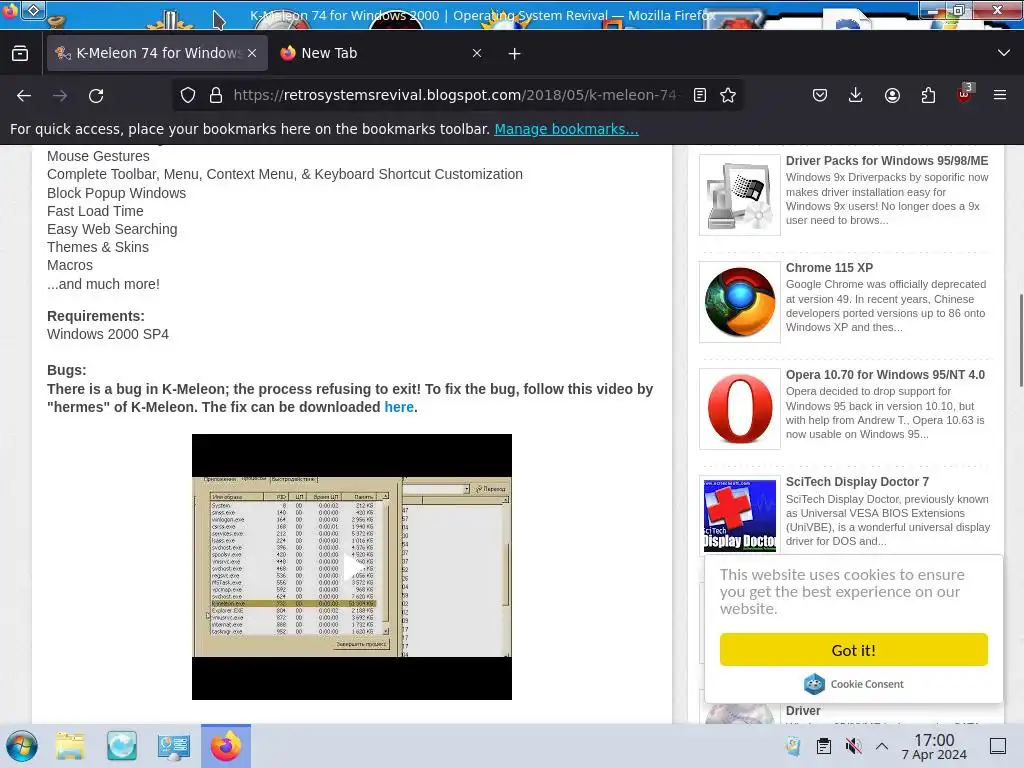This screenshot has width=1024, height=768.
Task: Select Firefox in the taskbar
Action: pyautogui.click(x=226, y=746)
